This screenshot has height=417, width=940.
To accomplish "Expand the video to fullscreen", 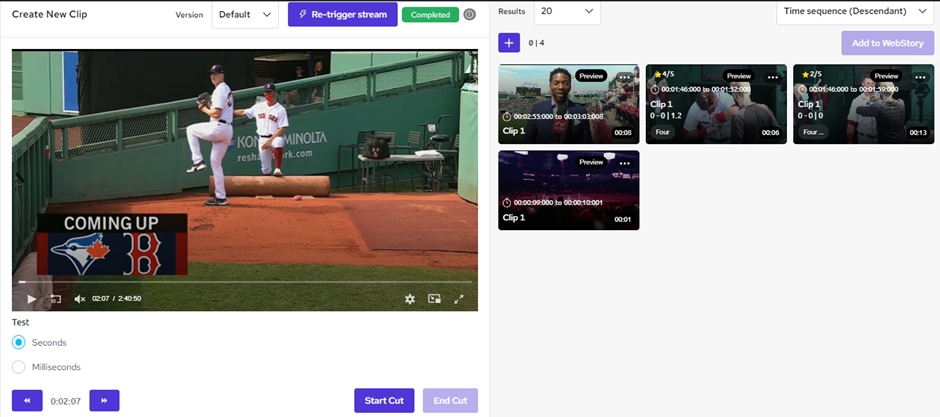I will pyautogui.click(x=459, y=298).
